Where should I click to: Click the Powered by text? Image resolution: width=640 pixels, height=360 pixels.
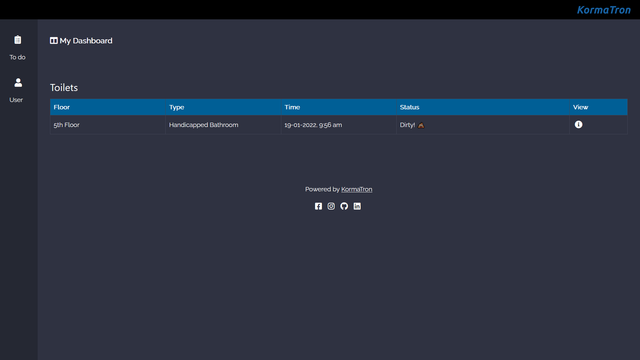322,189
